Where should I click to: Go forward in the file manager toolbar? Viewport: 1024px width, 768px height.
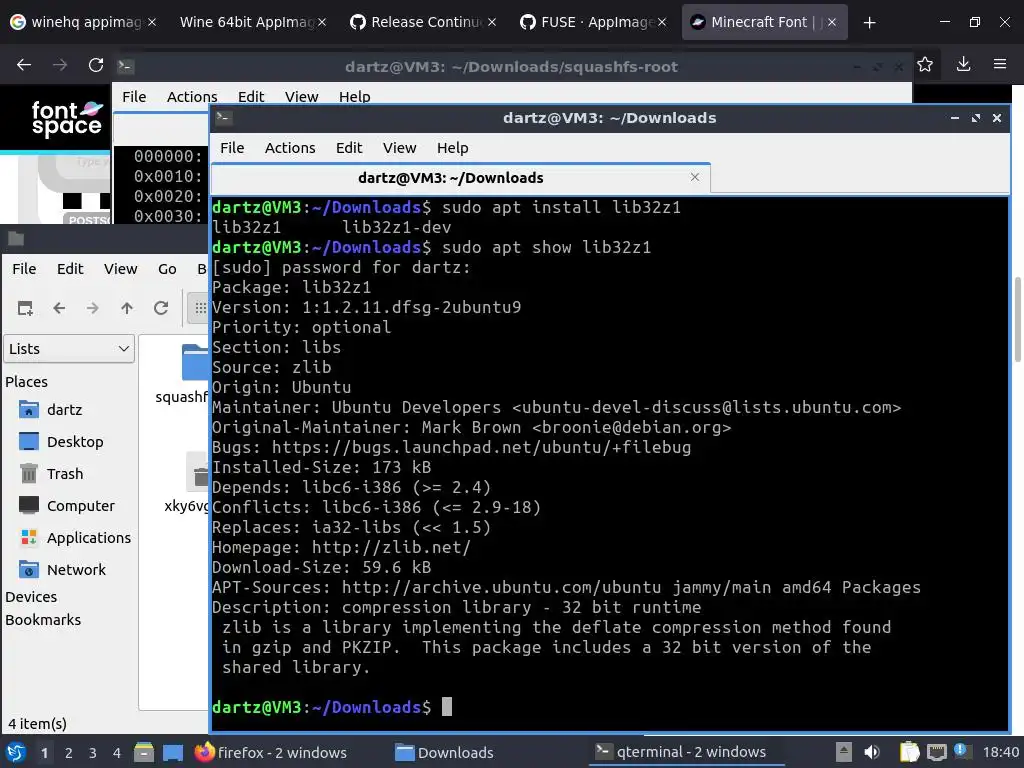[x=93, y=308]
